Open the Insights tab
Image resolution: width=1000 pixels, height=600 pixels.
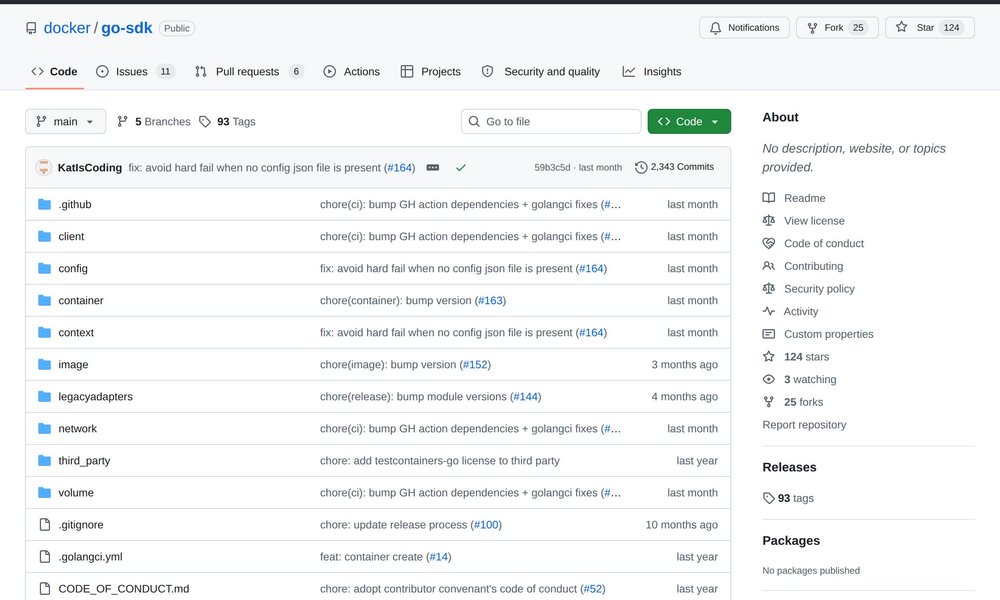pyautogui.click(x=652, y=71)
